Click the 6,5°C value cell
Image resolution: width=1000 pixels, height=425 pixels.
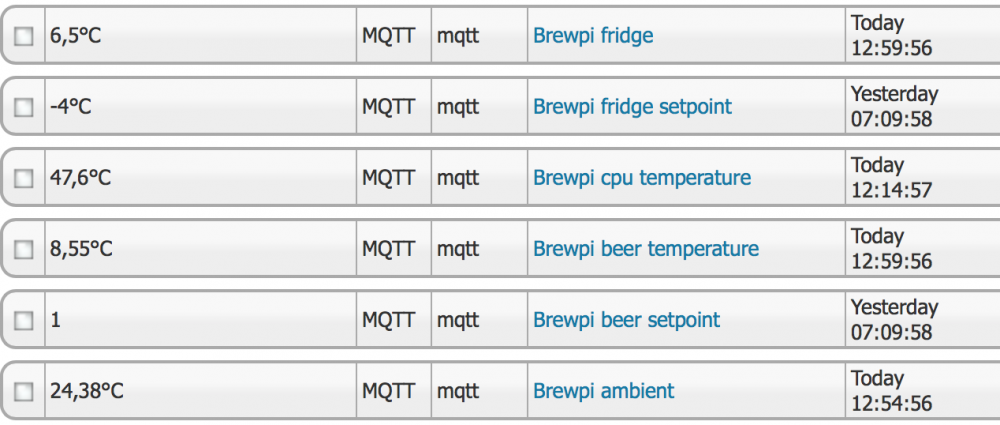[76, 36]
